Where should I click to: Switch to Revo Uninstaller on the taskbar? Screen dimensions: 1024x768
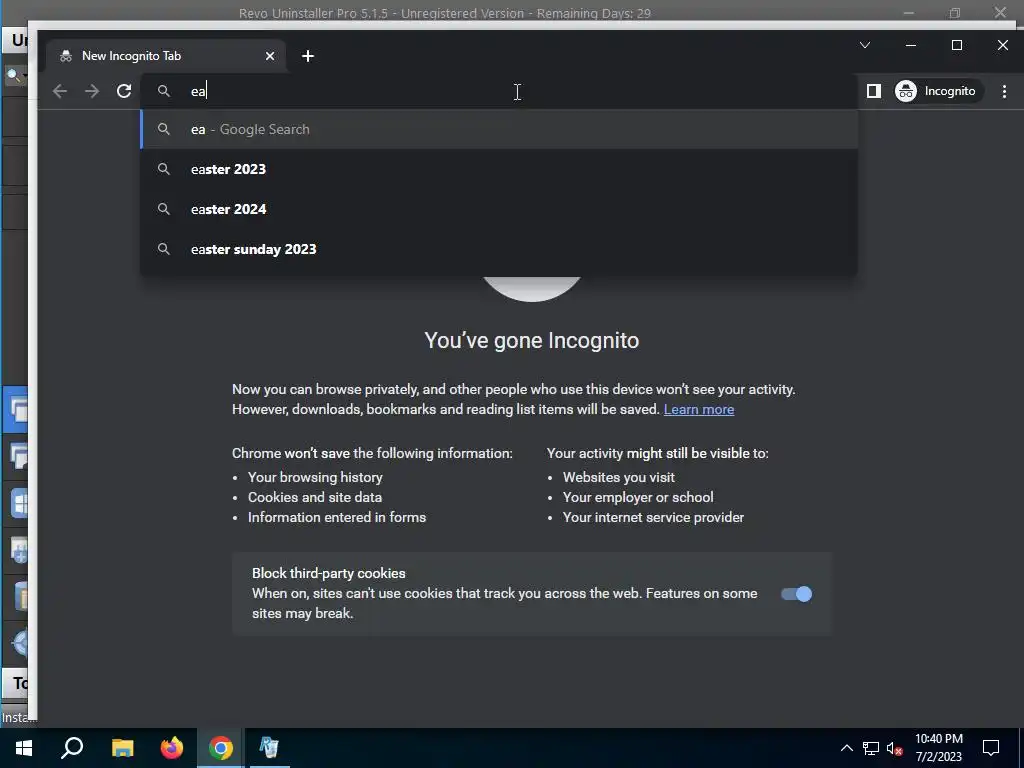269,748
